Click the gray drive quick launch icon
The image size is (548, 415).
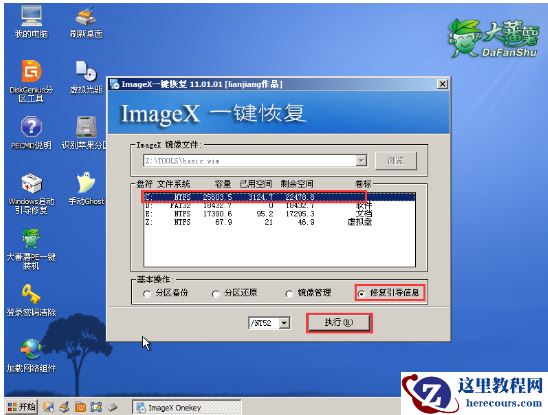[x=112, y=407]
